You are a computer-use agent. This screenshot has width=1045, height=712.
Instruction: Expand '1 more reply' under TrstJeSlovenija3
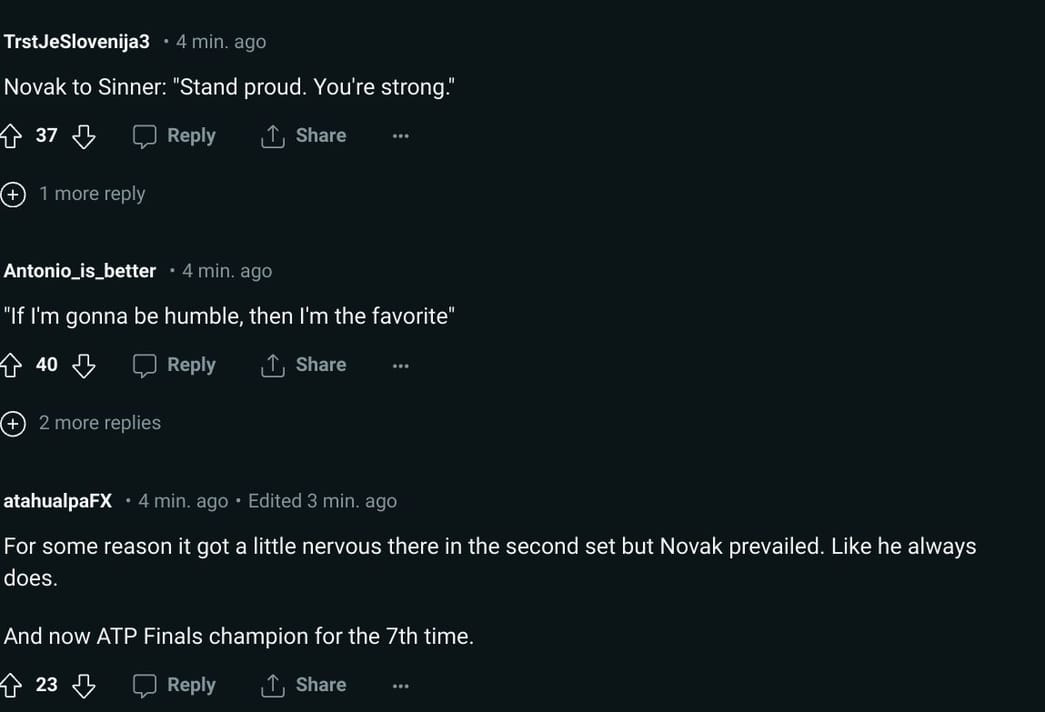click(x=92, y=193)
